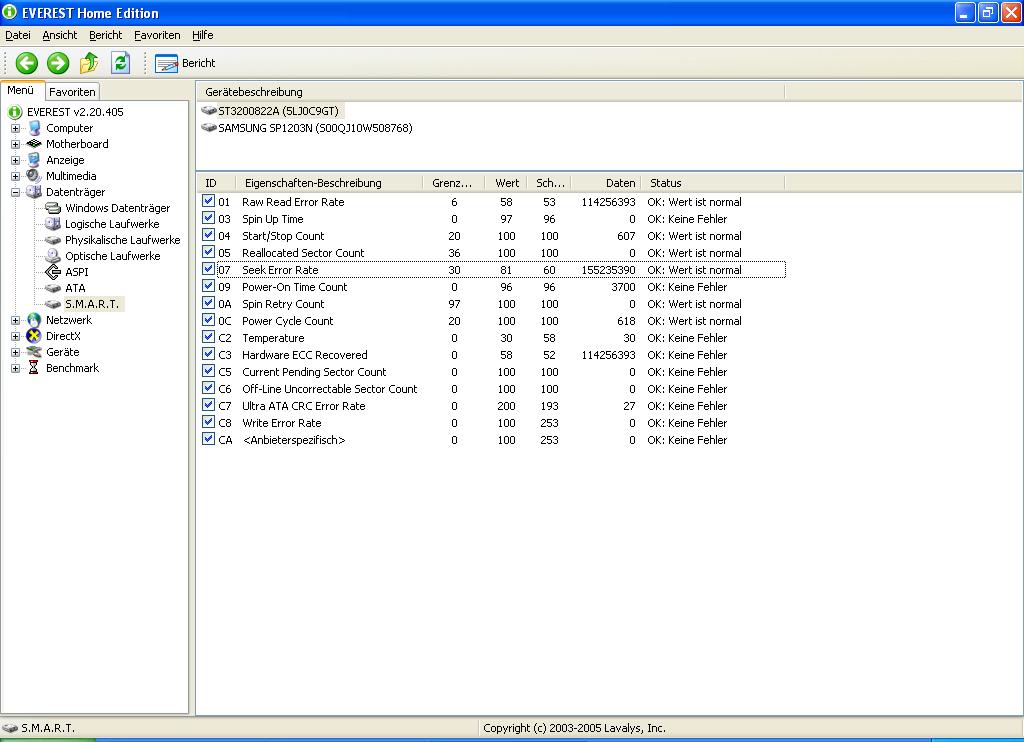
Task: Go forward with the green right arrow
Action: click(58, 63)
